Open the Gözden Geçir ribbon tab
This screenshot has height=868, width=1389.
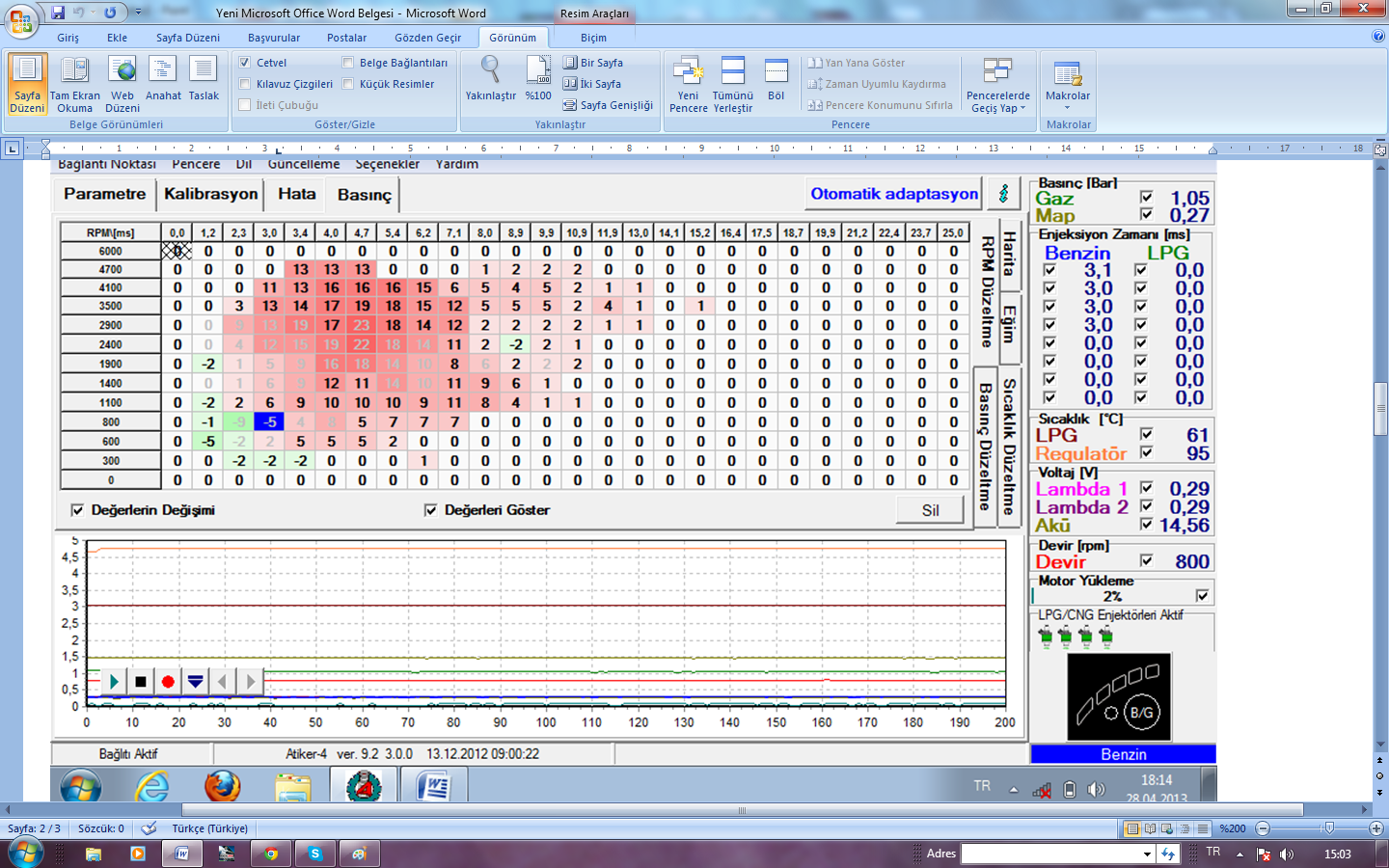[428, 38]
